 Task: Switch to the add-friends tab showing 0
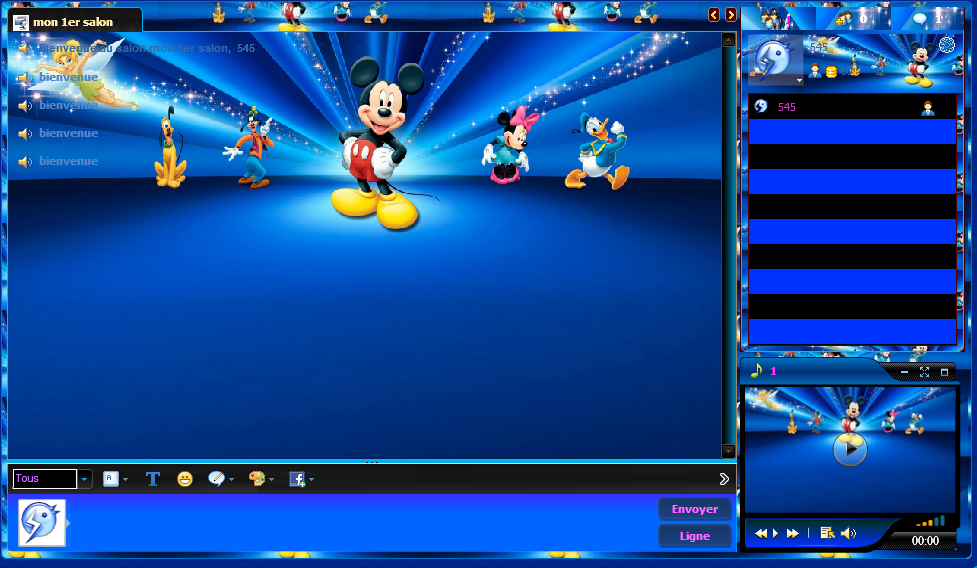click(x=852, y=19)
